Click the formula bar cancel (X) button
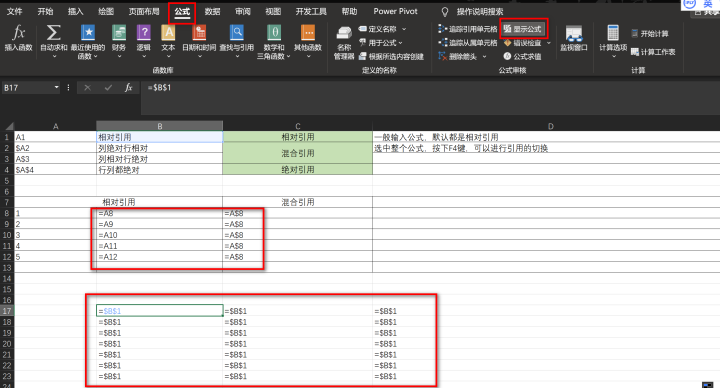This screenshot has height=388, width=720. [x=87, y=87]
